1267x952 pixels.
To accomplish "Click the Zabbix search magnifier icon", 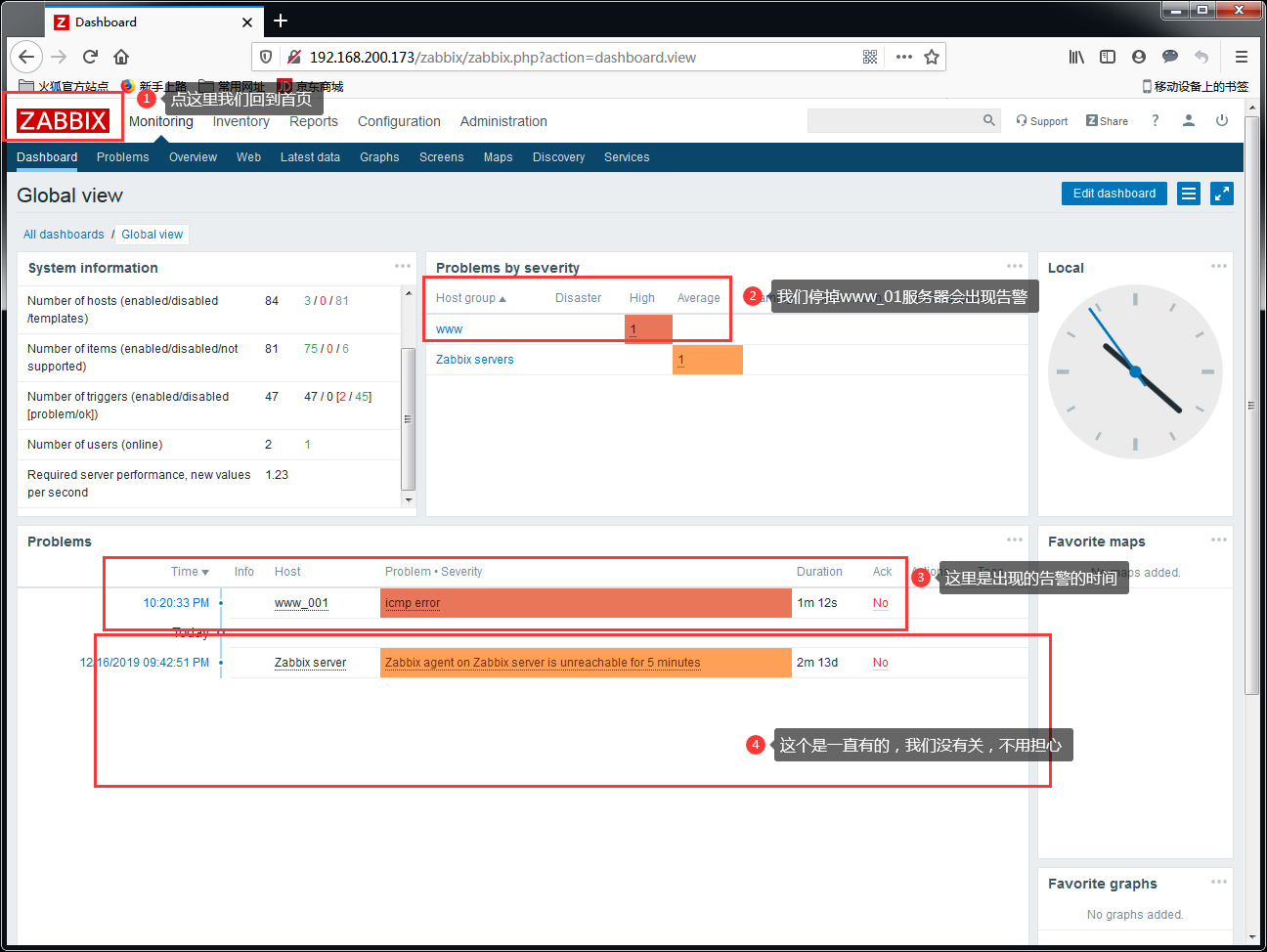I will coord(989,120).
